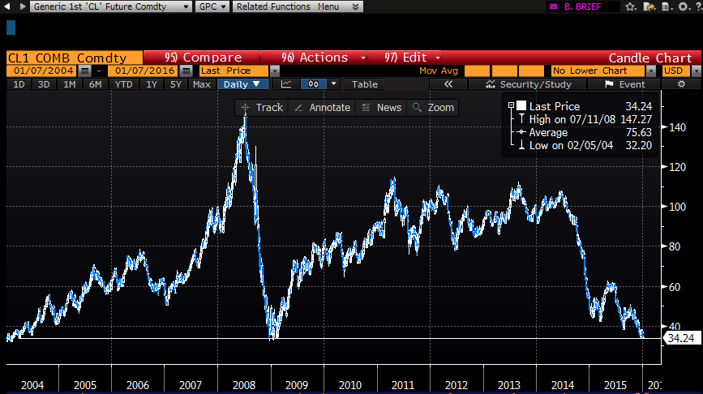Select the 6M range
This screenshot has width=703, height=394.
tap(95, 84)
